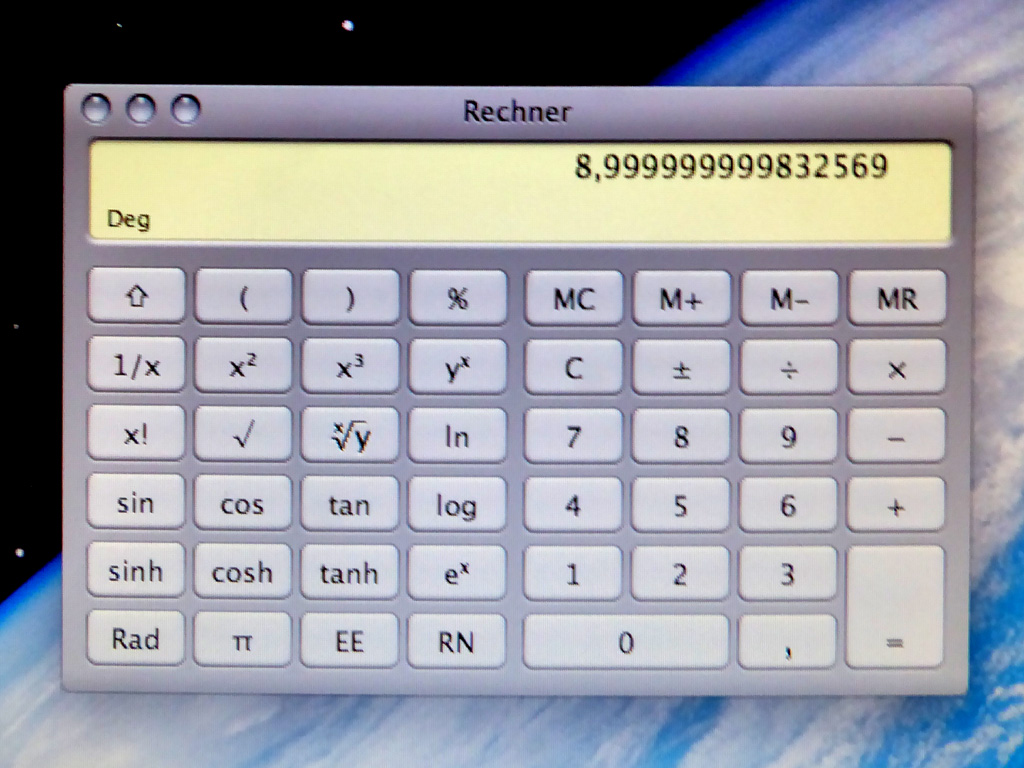This screenshot has width=1024, height=768.
Task: Click digit 8
Action: pyautogui.click(x=680, y=436)
